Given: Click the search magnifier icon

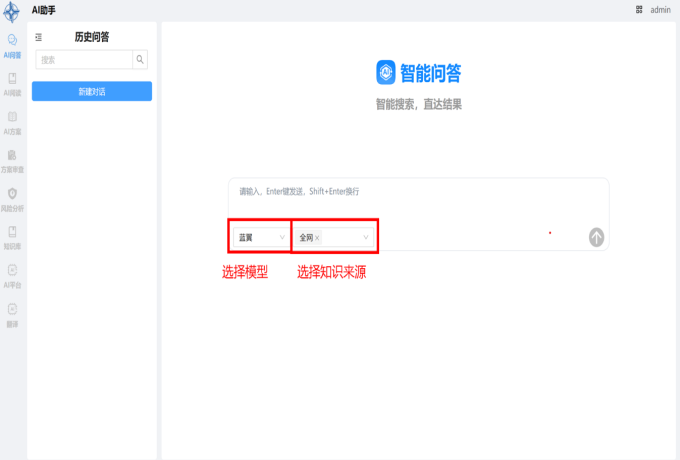Looking at the screenshot, I should coord(140,60).
